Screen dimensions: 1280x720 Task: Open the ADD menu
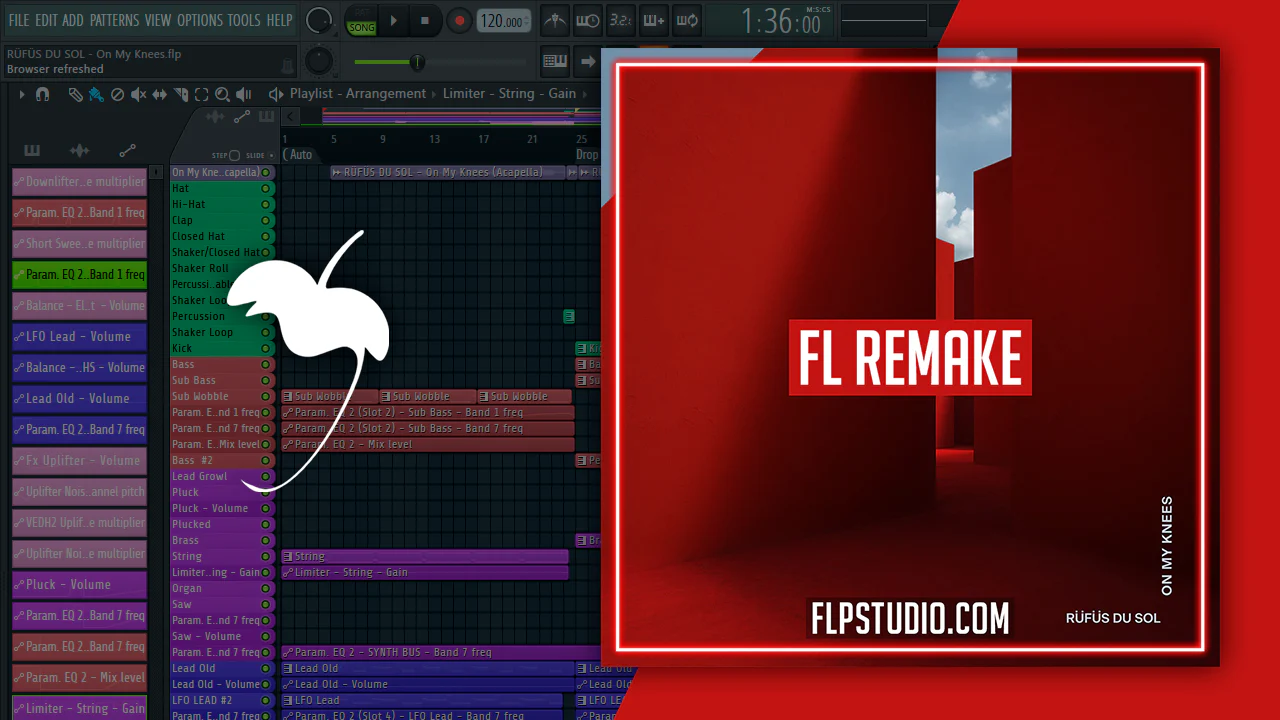point(73,20)
